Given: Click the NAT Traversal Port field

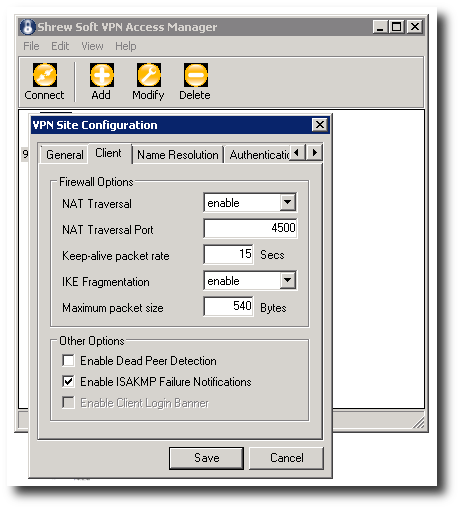Looking at the screenshot, I should [250, 228].
